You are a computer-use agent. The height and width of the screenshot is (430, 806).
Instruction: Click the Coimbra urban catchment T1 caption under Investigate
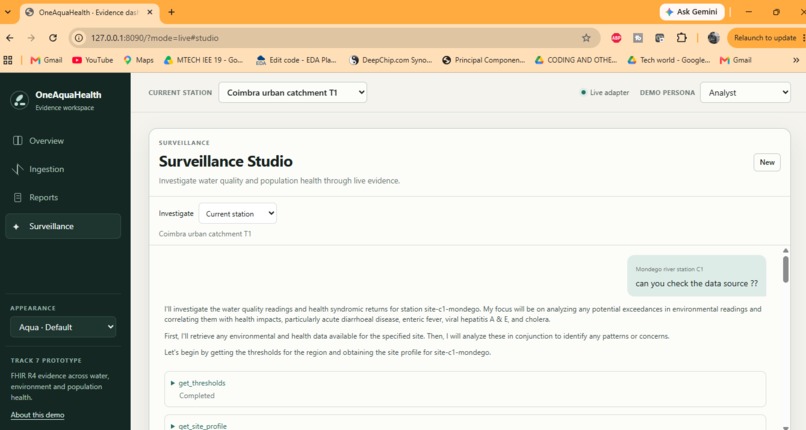coord(205,234)
